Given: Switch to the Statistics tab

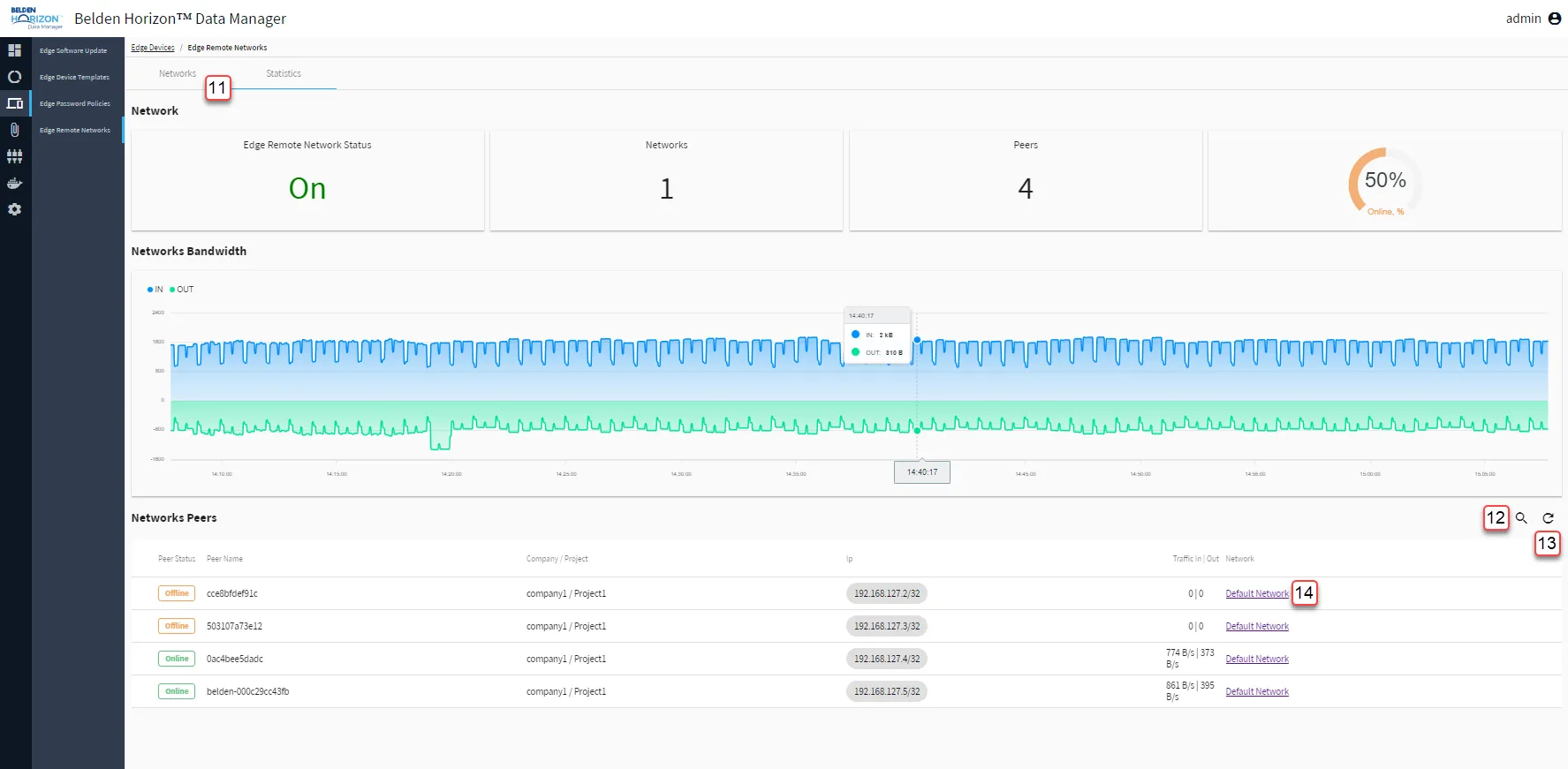Looking at the screenshot, I should (x=284, y=74).
